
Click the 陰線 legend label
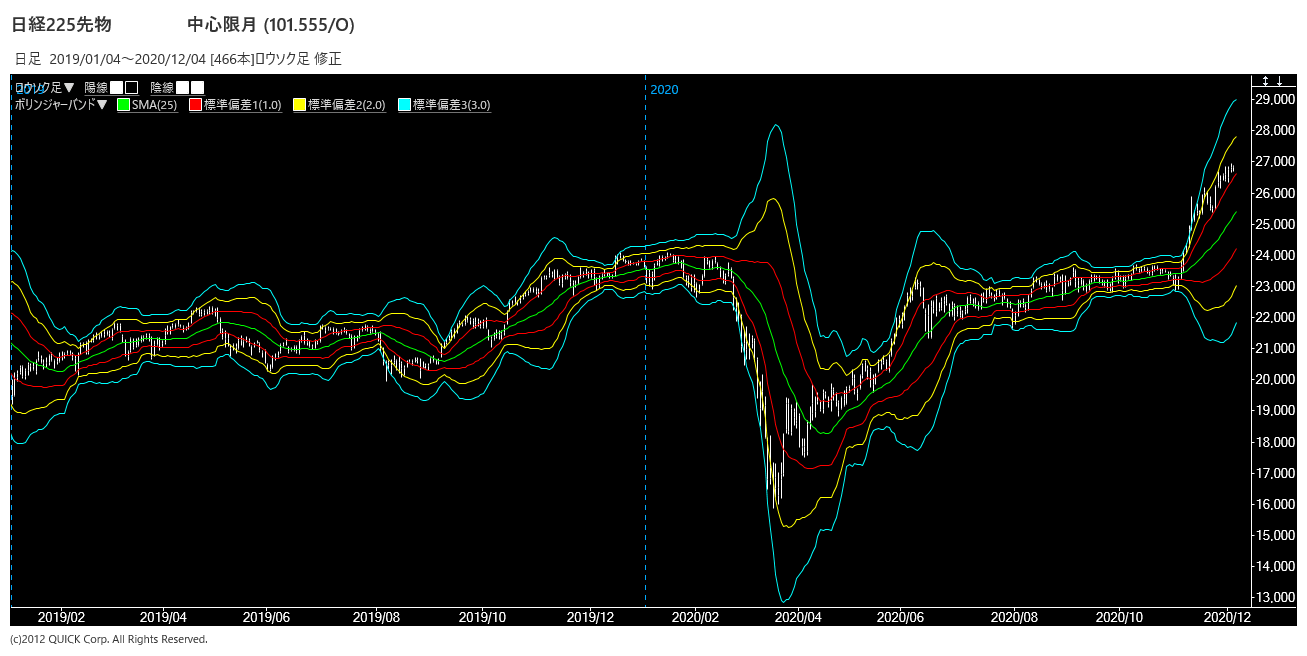[x=162, y=88]
